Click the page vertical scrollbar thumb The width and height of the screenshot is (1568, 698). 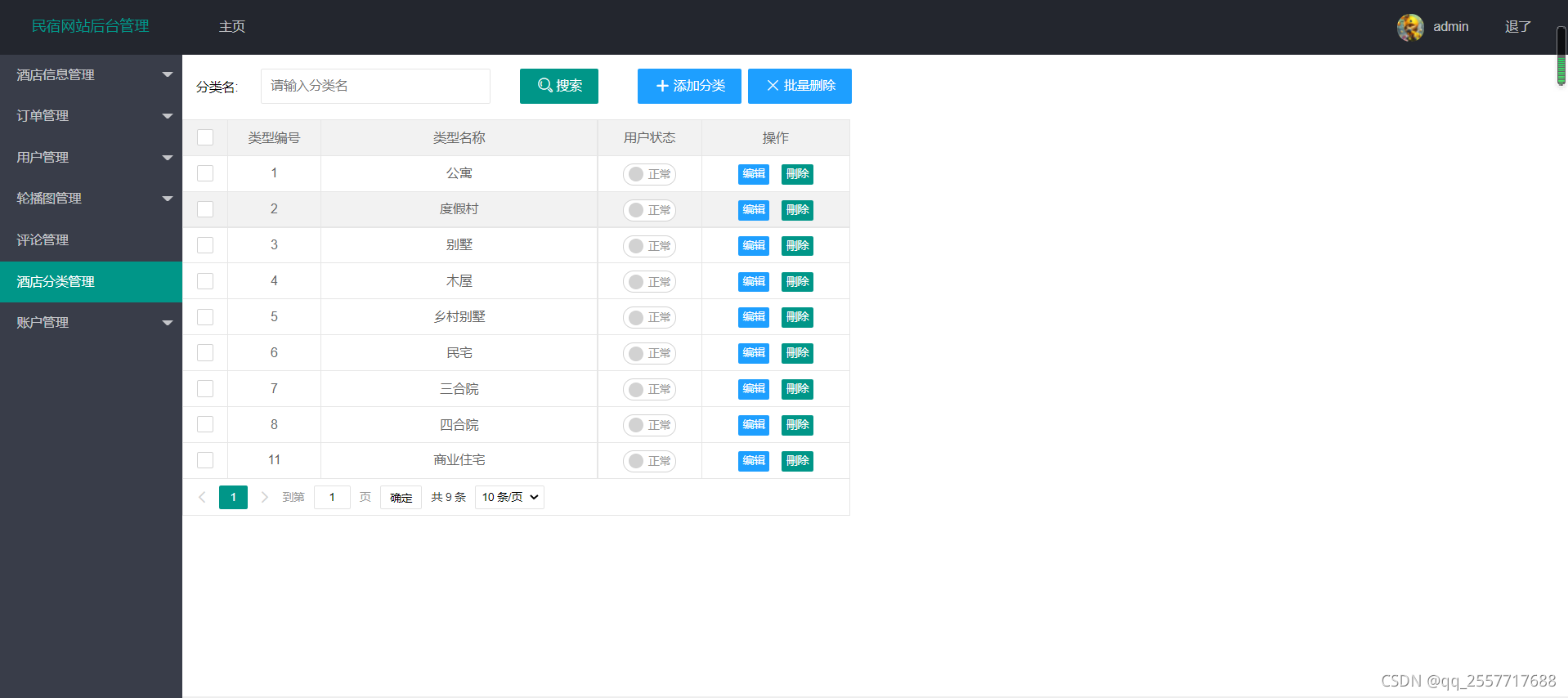(x=1561, y=56)
